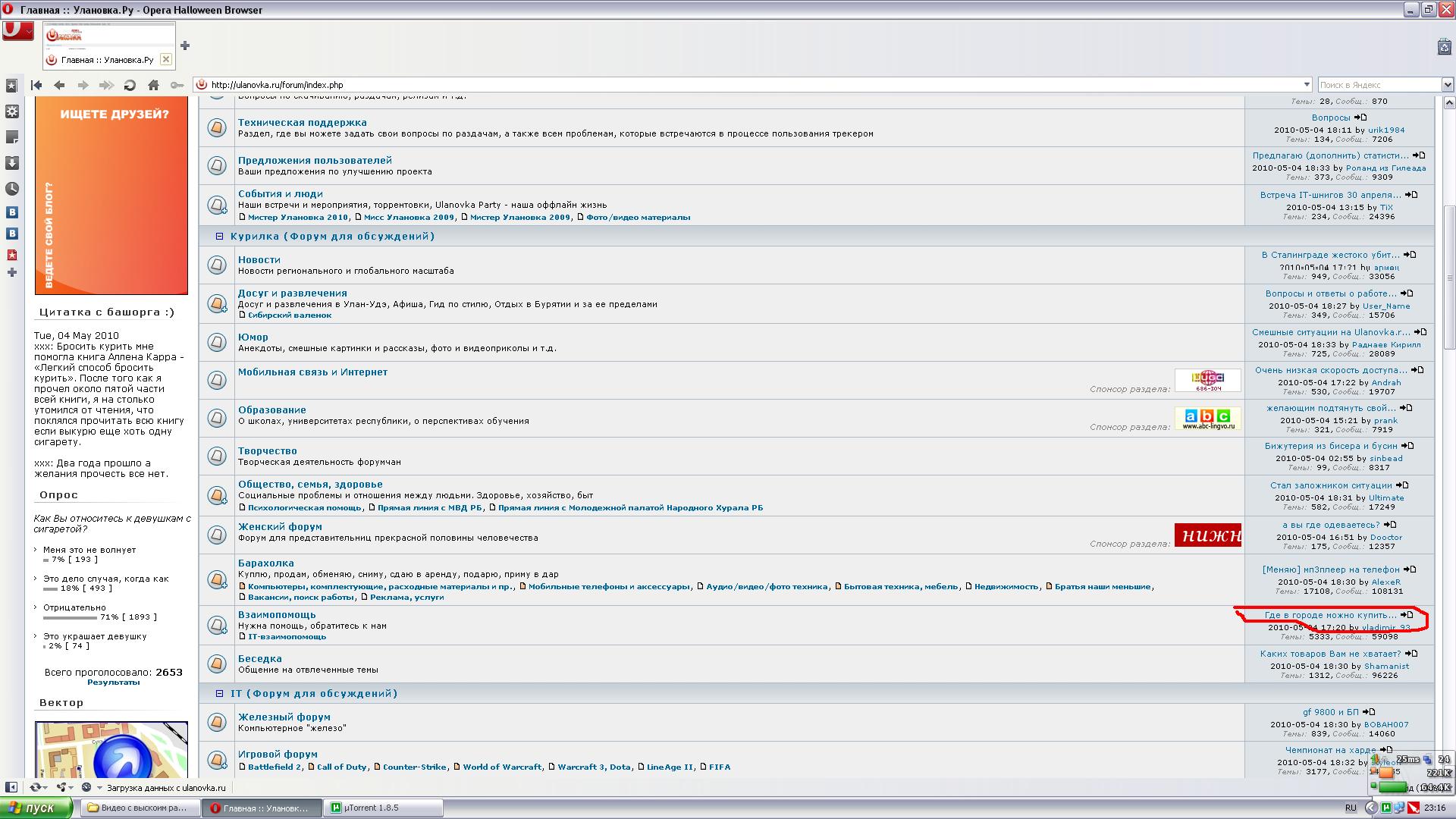
Task: Click the Rewind navigation icon
Action: point(36,85)
